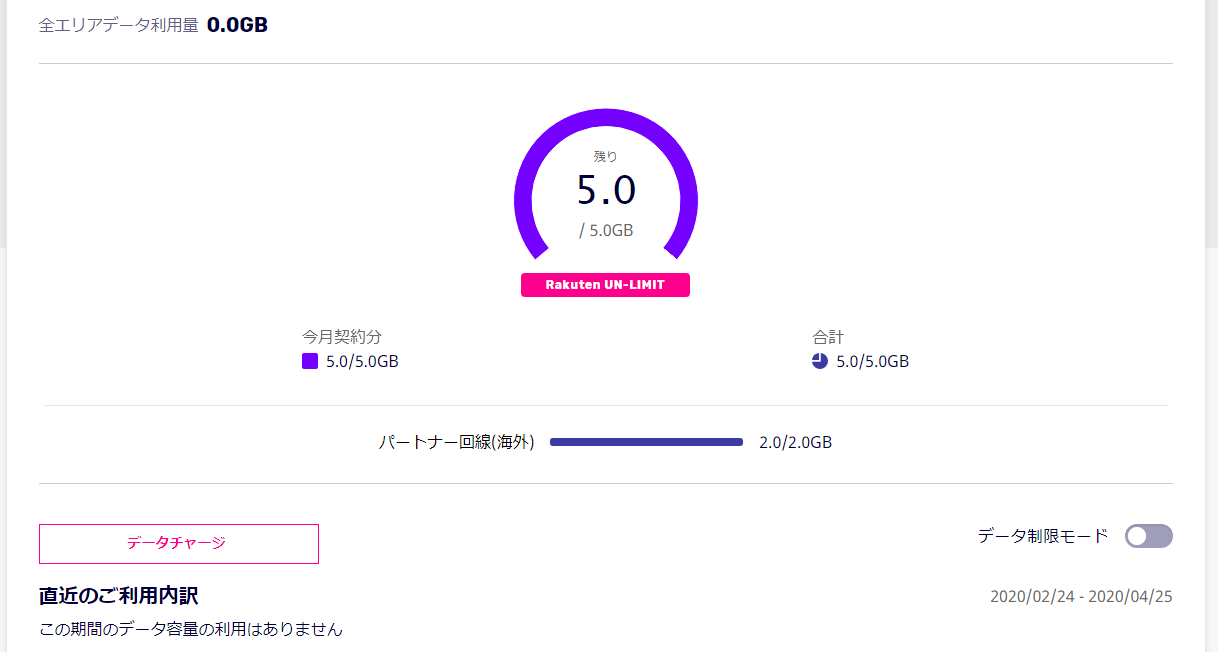The height and width of the screenshot is (652, 1218).
Task: Click the 合計 heading
Action: 828,337
